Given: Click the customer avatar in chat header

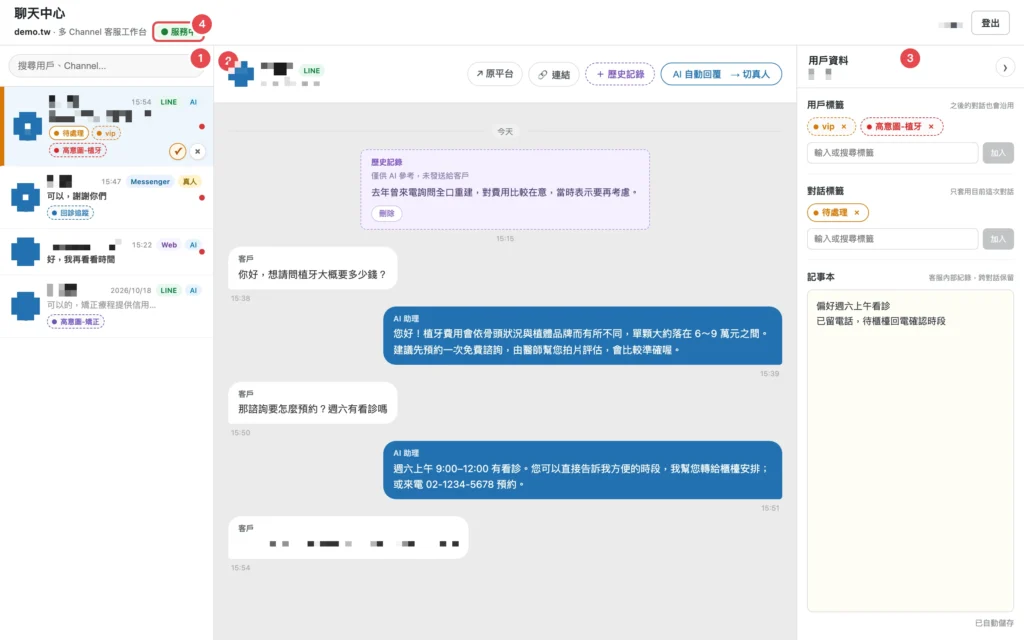Looking at the screenshot, I should [x=240, y=74].
